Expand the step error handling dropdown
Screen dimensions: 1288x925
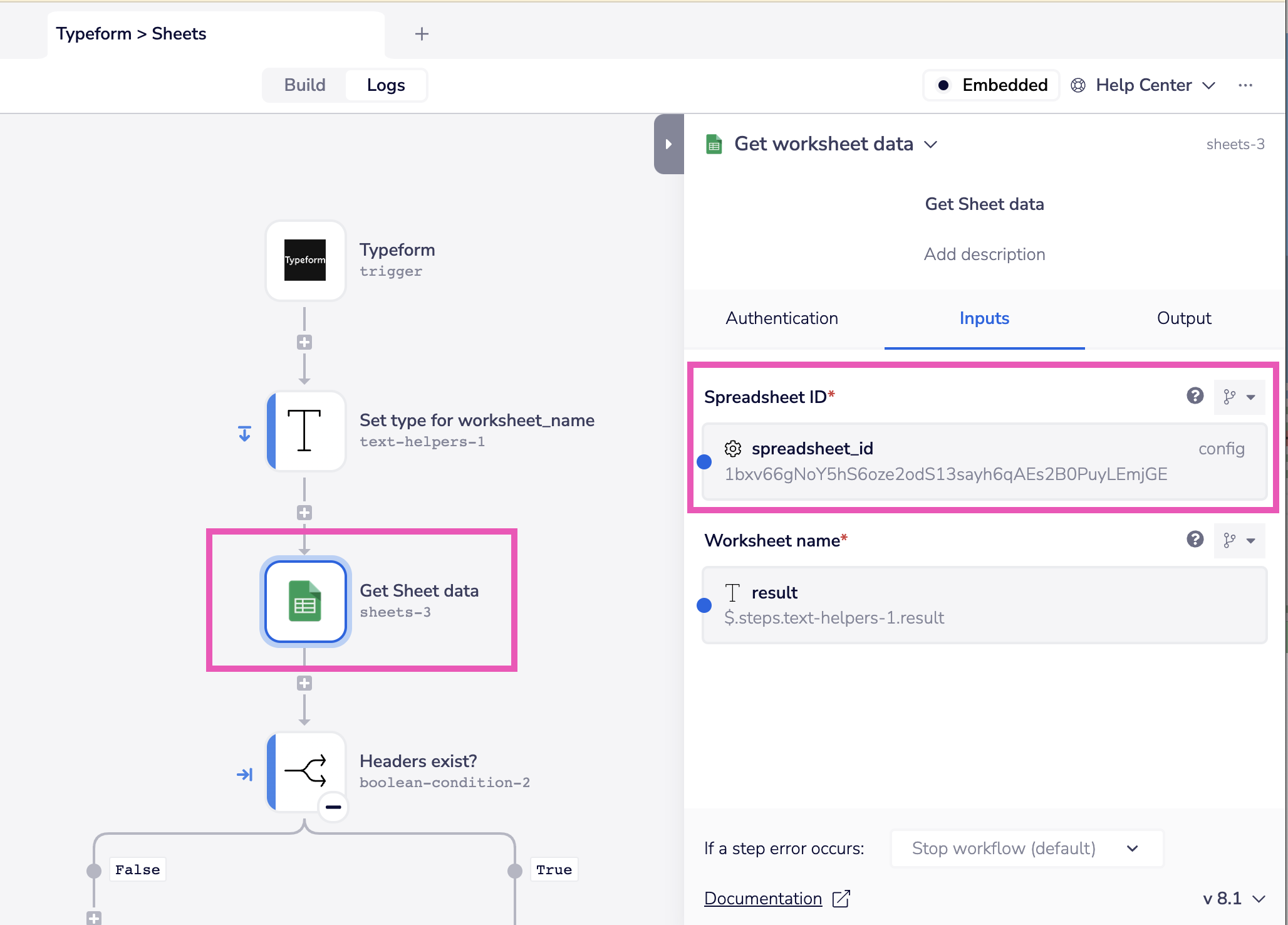click(1026, 849)
